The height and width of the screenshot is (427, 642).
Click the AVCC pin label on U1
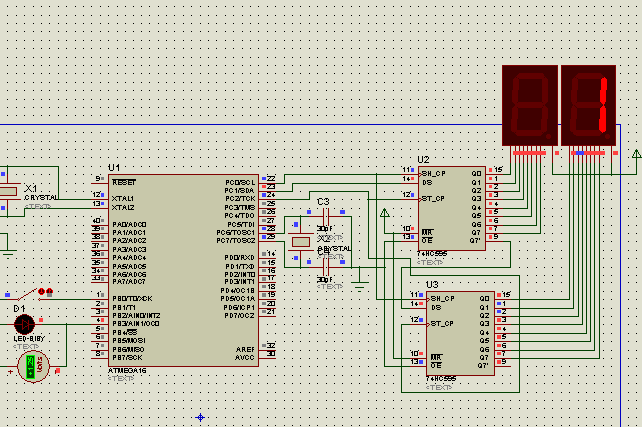[245, 356]
